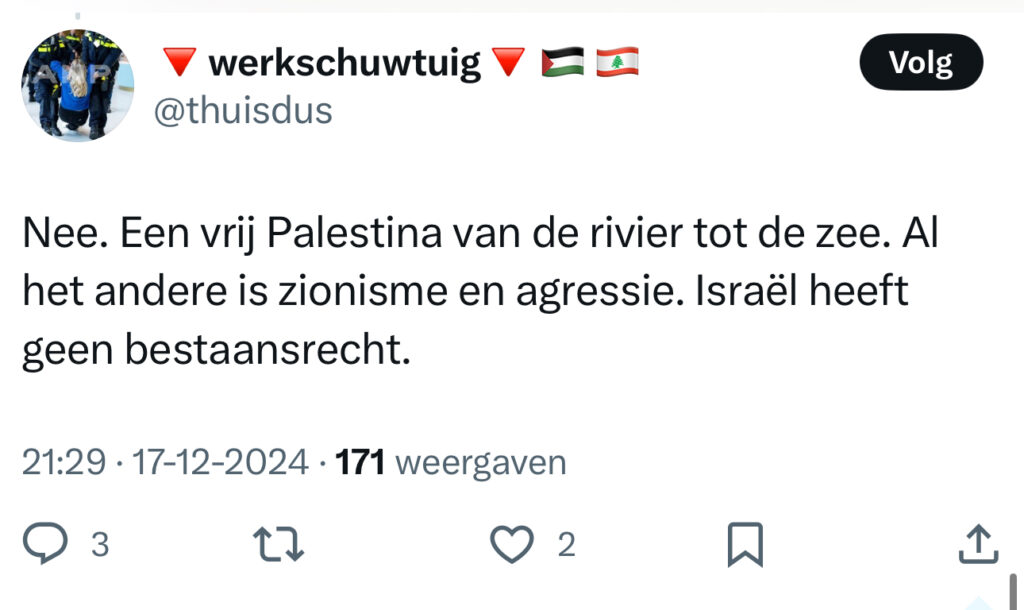Click the red triangle before the name
Viewport: 1024px width, 610px height.
coord(179,65)
